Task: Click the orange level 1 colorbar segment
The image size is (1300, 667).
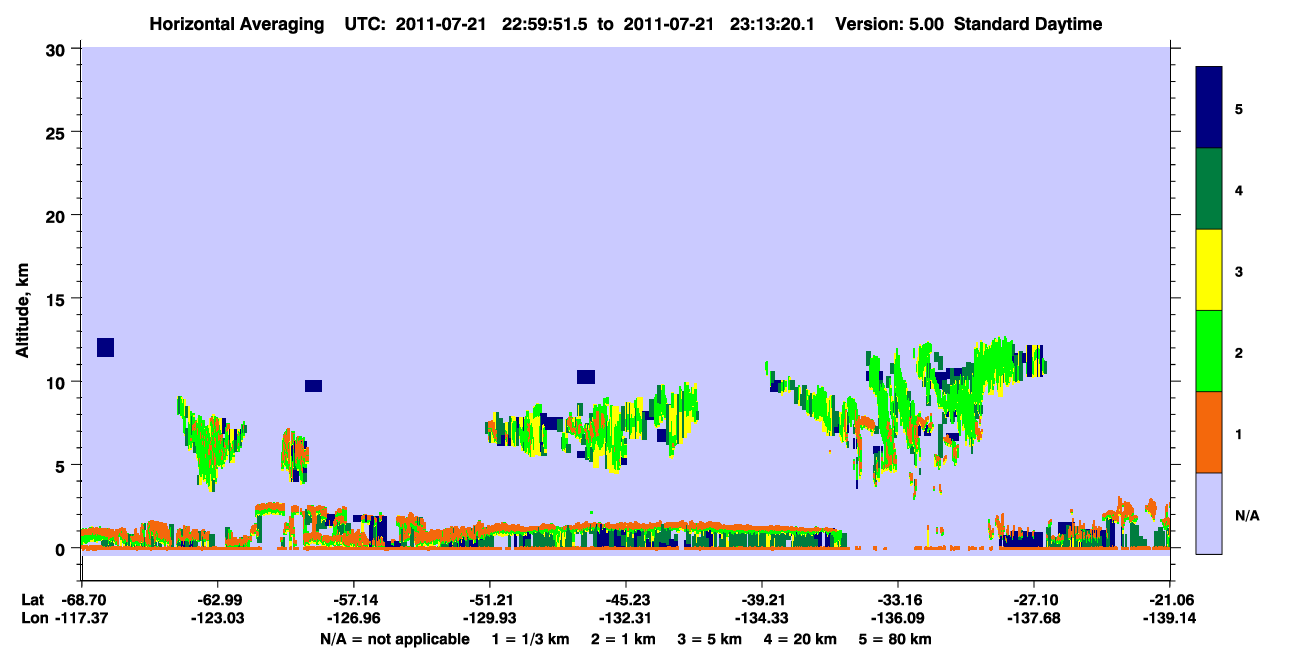Action: point(1209,432)
